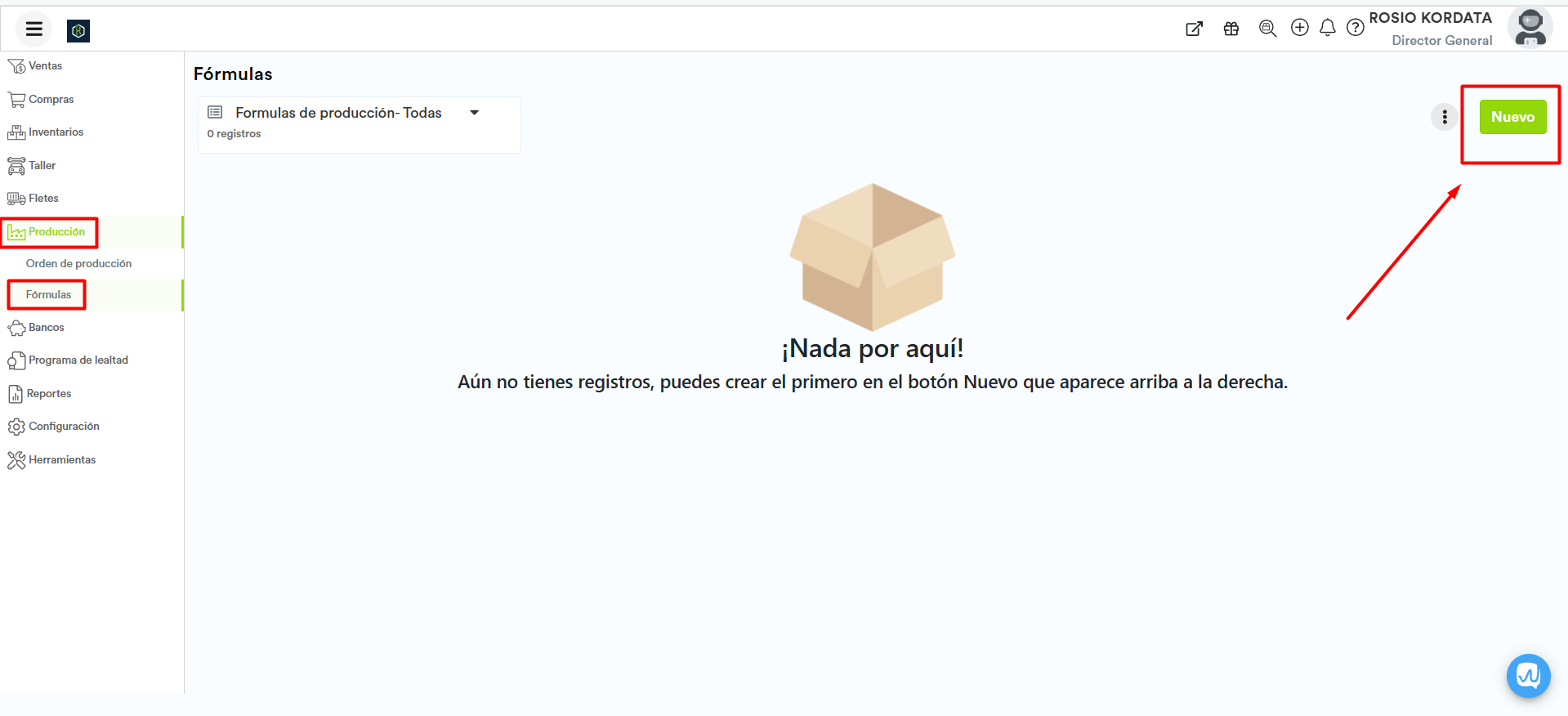Viewport: 1568px width, 716px height.
Task: Click the list view icon beside Formulas
Action: click(x=215, y=113)
